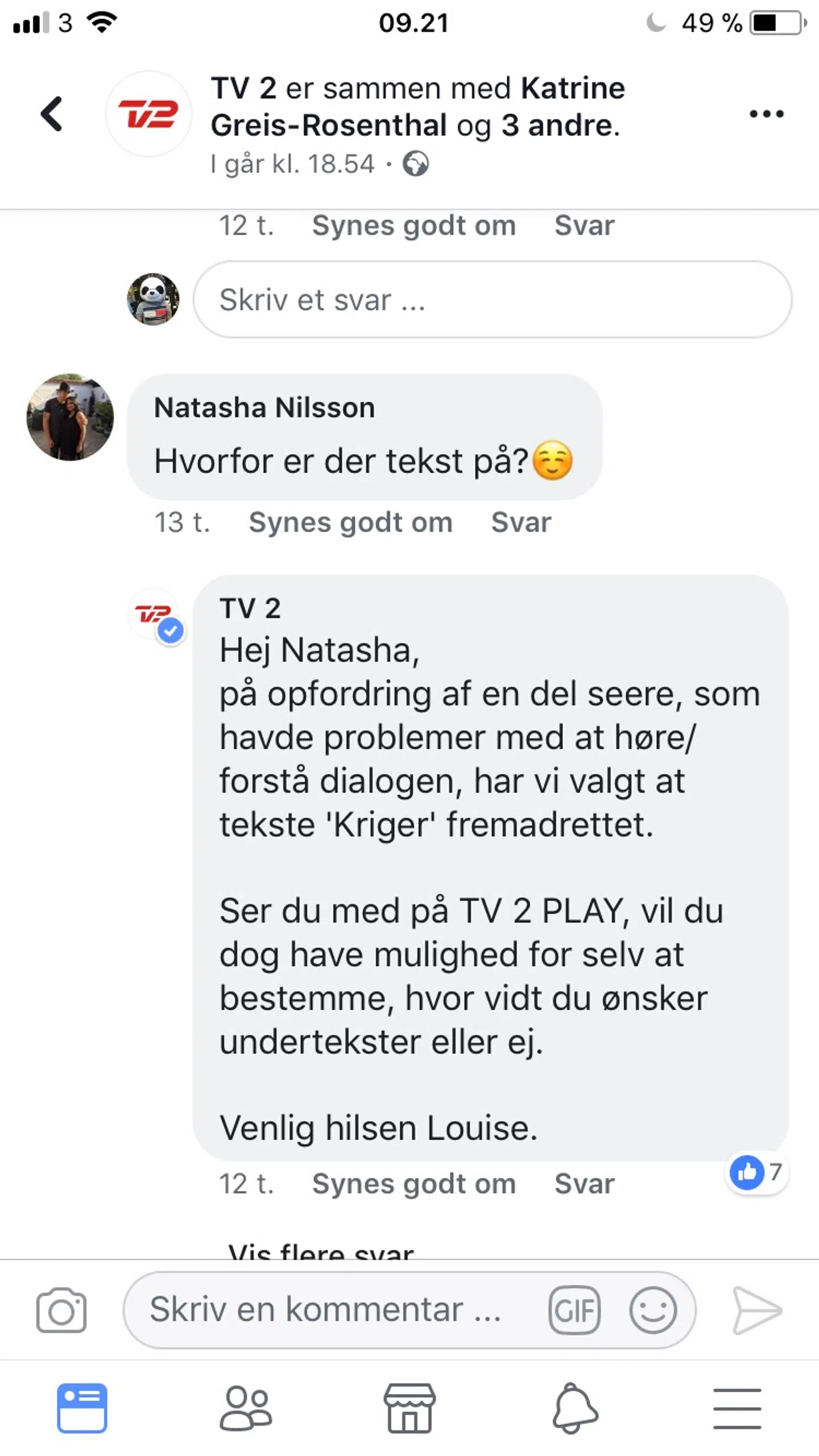Tap the send comment arrow
819x1456 pixels.
[x=756, y=1310]
